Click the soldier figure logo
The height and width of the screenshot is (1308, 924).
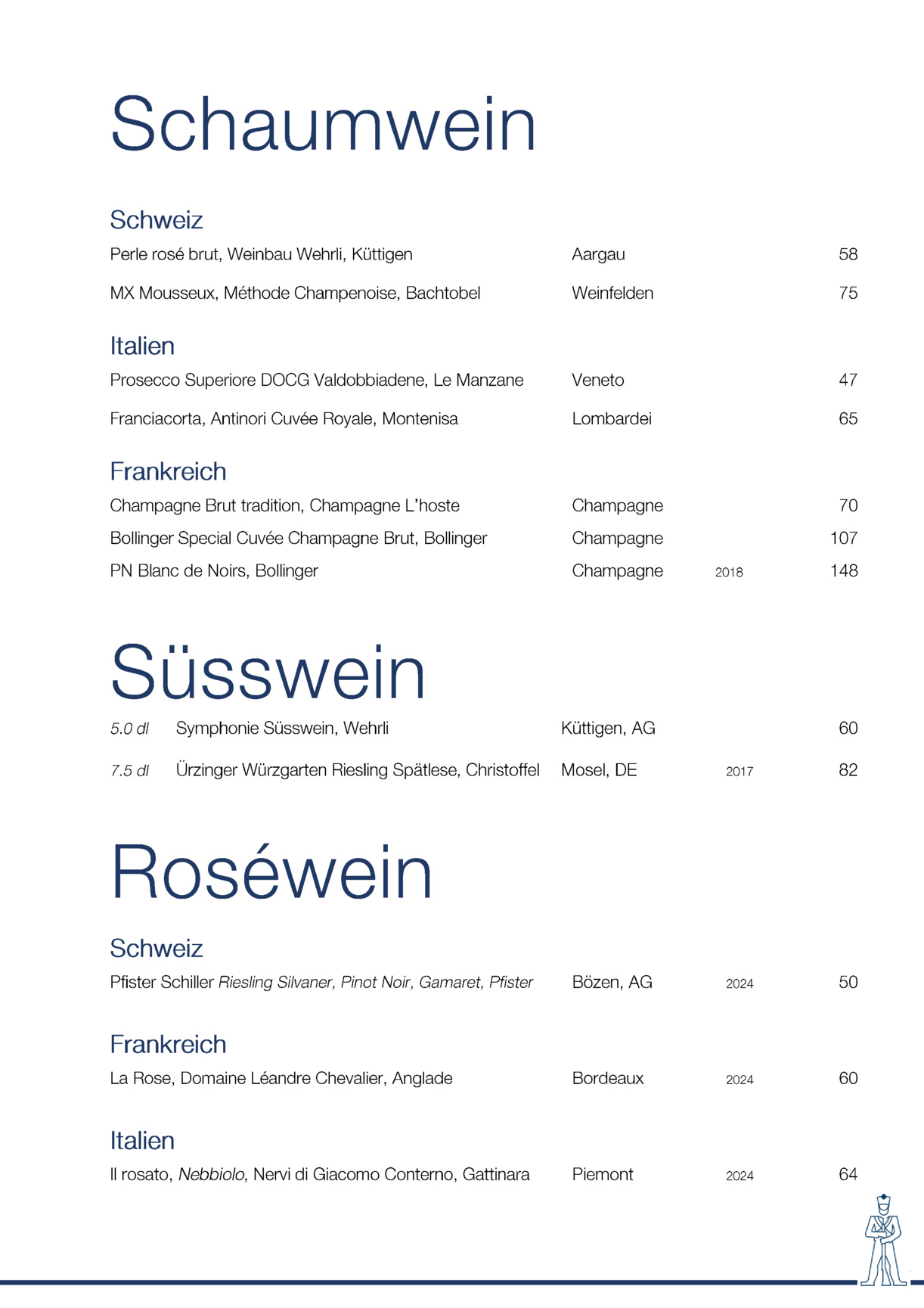point(883,1241)
